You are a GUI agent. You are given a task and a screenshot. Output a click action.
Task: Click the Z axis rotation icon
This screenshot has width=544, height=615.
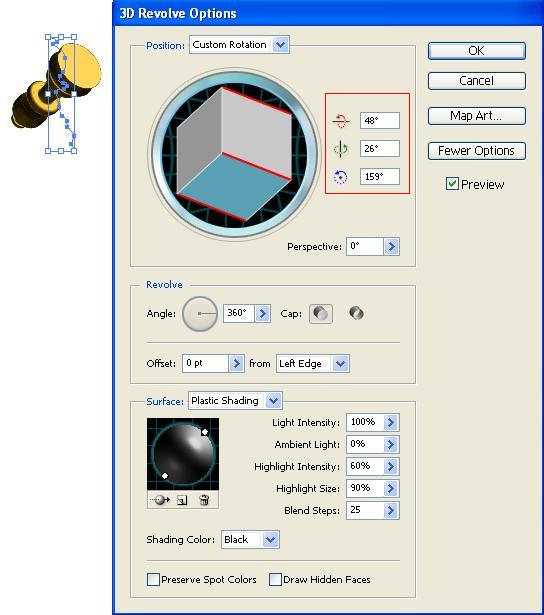point(340,177)
